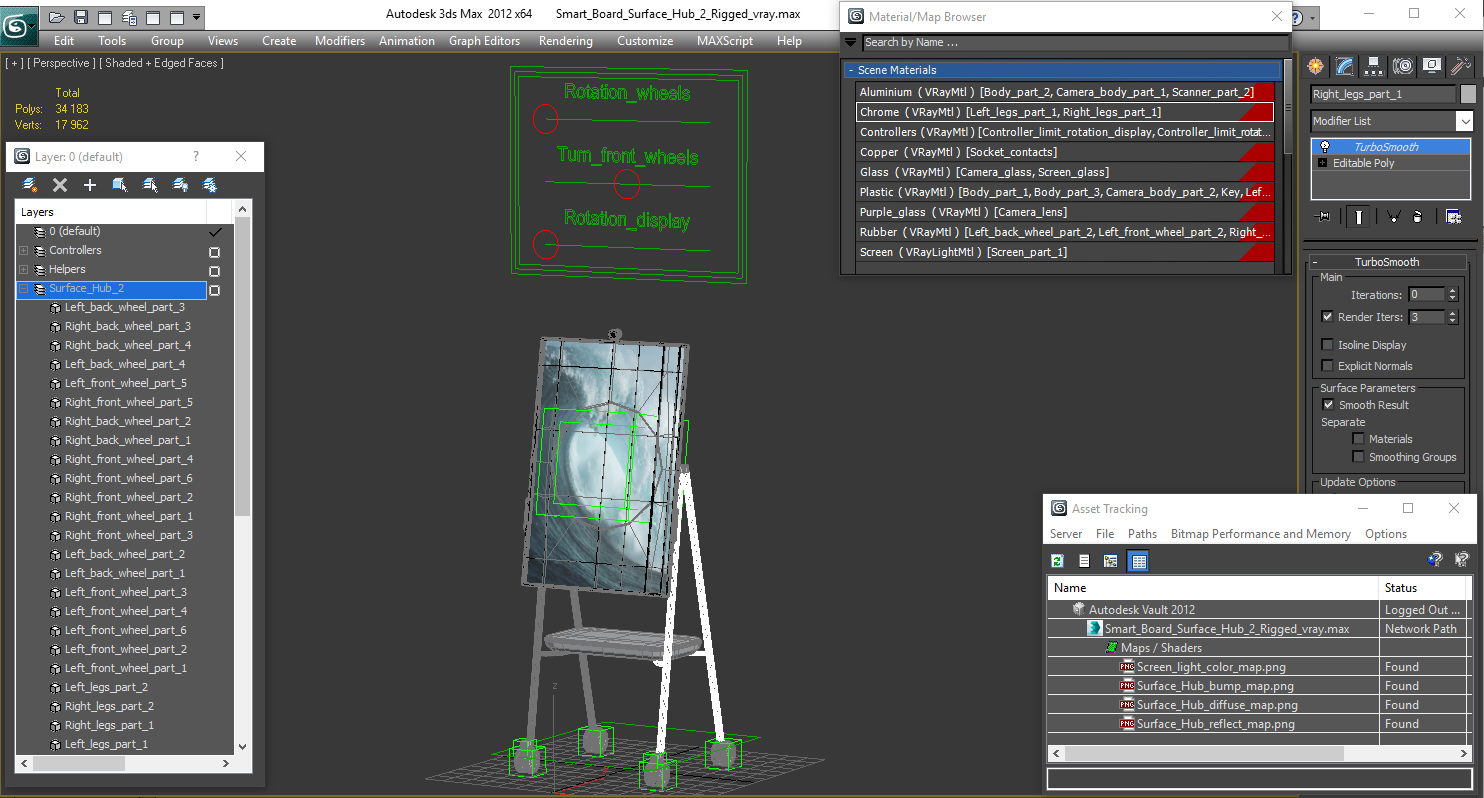The height and width of the screenshot is (798, 1484).
Task: Click the Pin Stack icon
Action: click(1324, 216)
